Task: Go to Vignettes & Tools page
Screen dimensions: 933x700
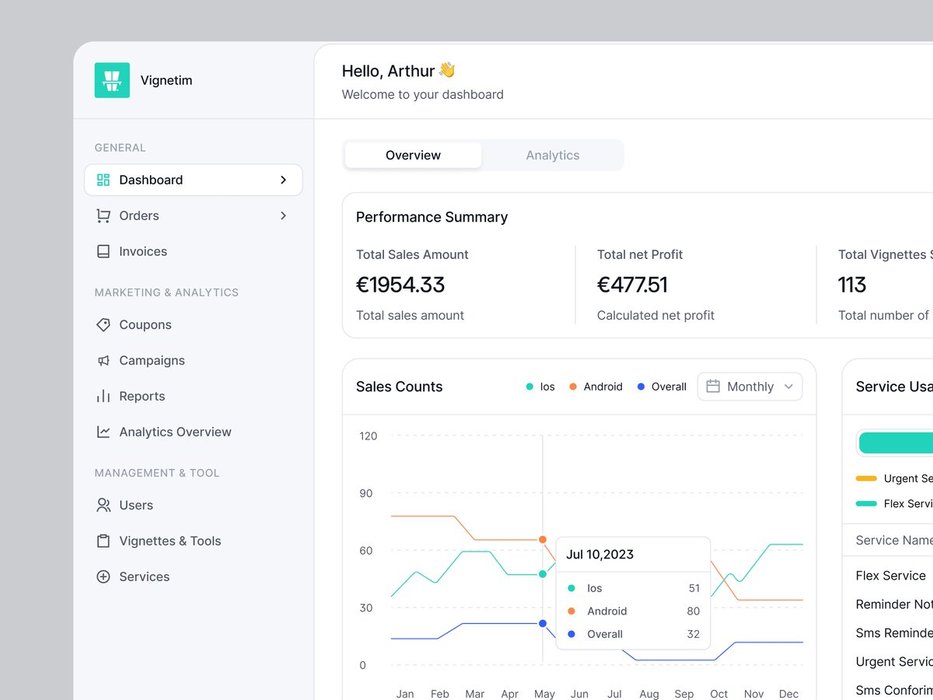Action: 170,541
